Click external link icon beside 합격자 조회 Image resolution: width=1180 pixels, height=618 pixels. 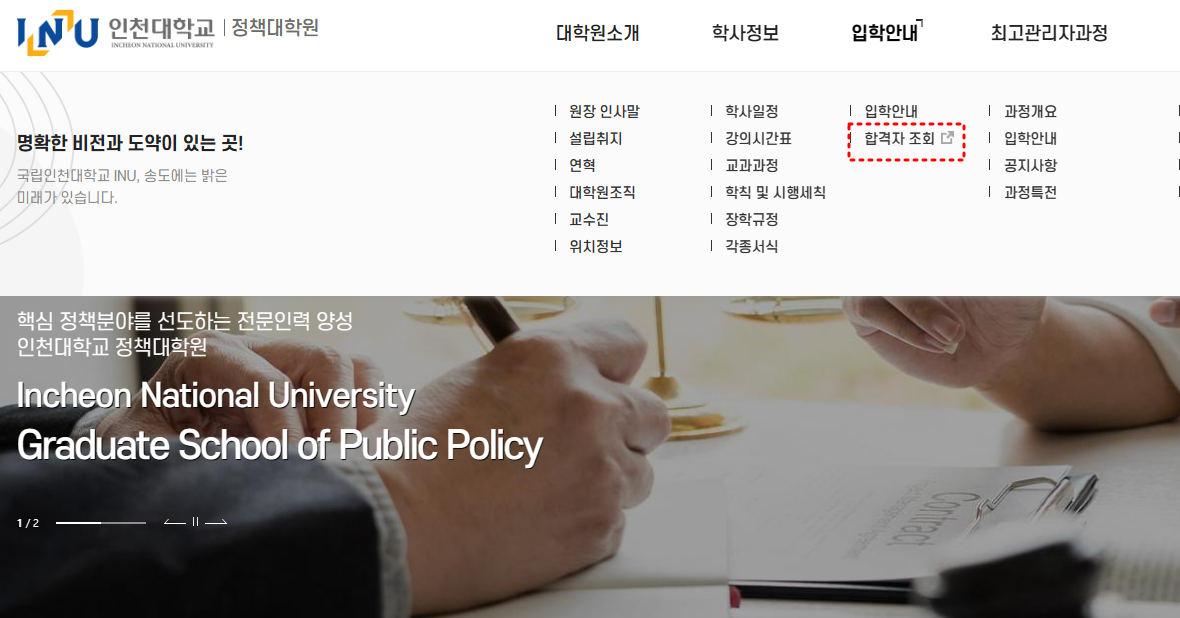point(948,139)
